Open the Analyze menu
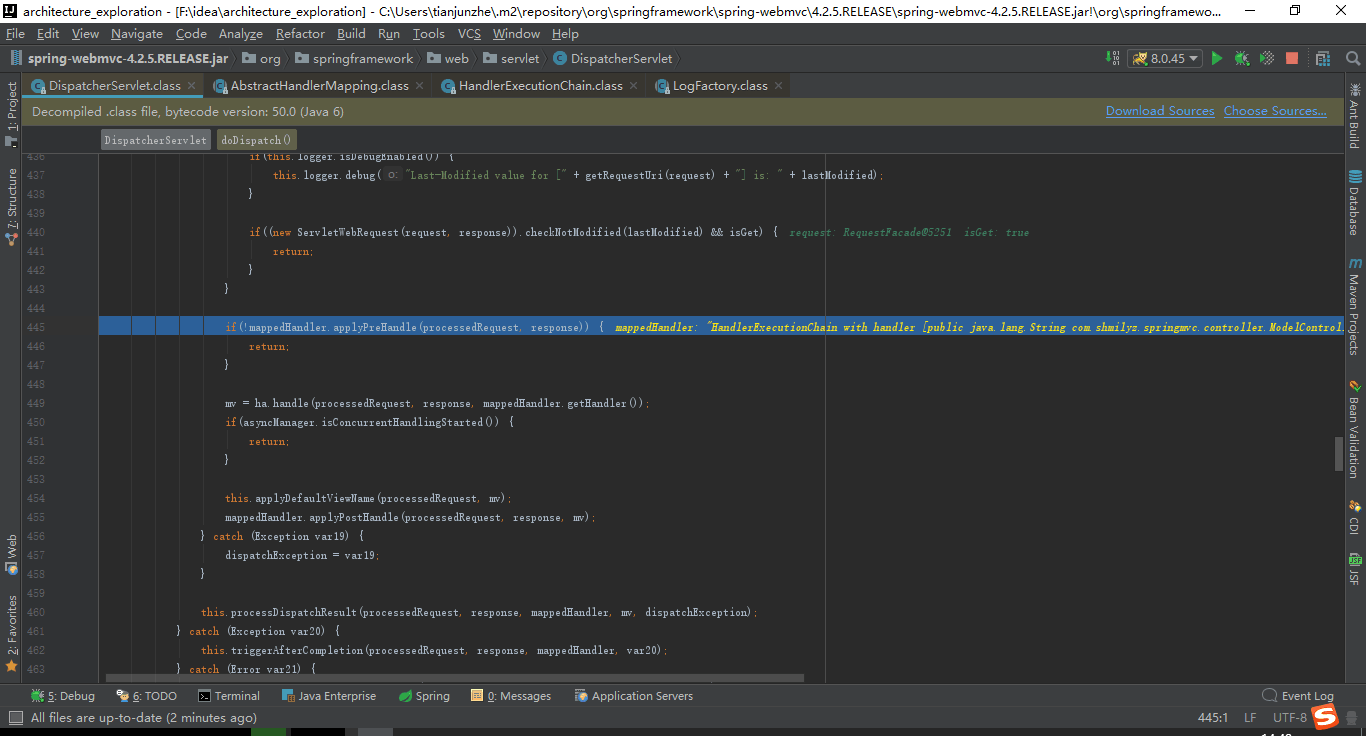This screenshot has width=1366, height=736. [x=243, y=33]
